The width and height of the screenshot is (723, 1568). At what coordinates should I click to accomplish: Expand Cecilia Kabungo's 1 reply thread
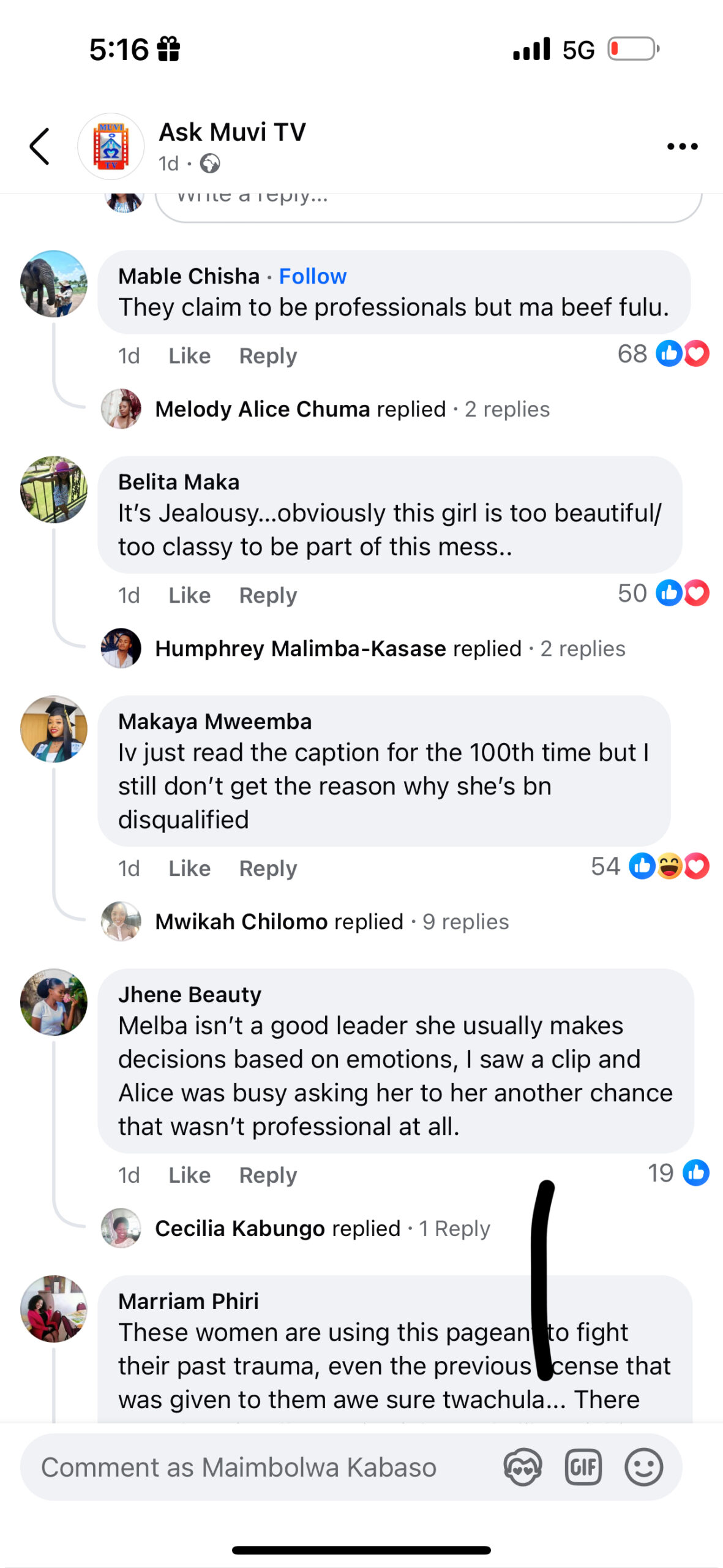[x=322, y=1229]
